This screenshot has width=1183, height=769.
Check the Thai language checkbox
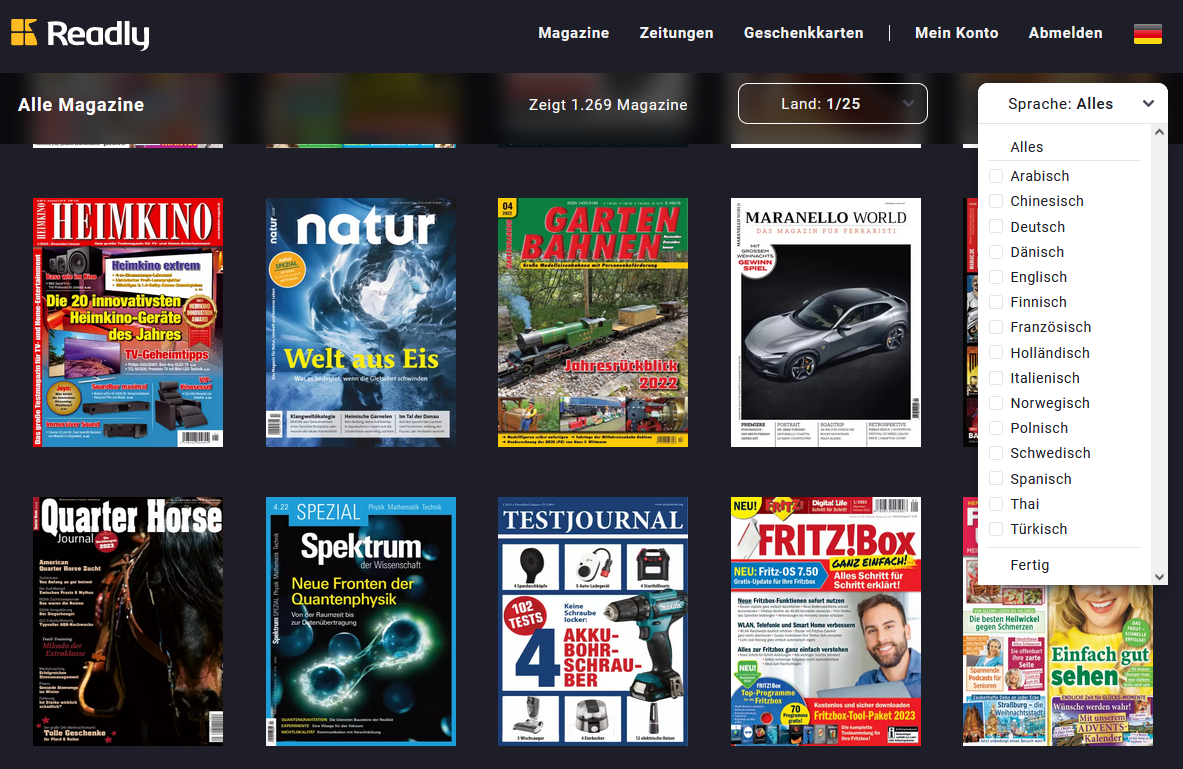[x=996, y=503]
